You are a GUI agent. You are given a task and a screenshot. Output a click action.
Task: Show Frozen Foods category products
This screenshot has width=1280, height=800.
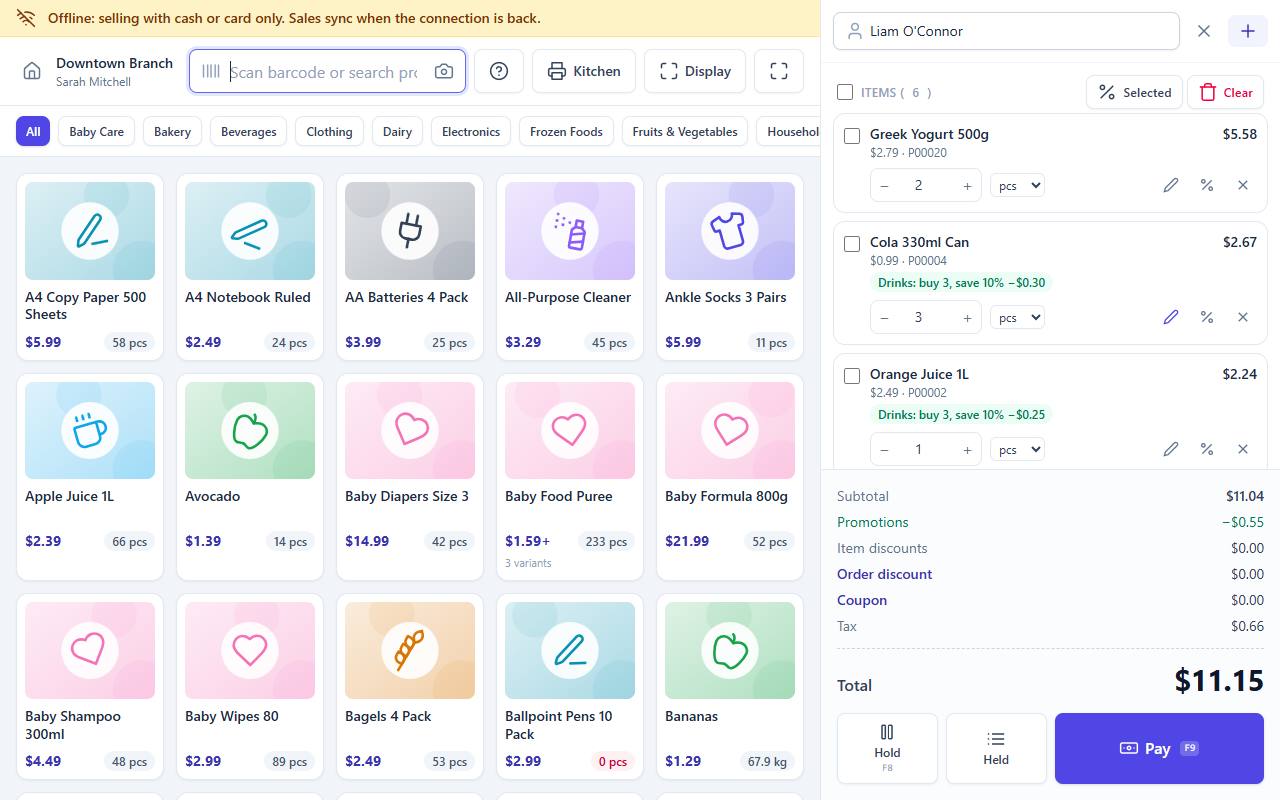566,131
